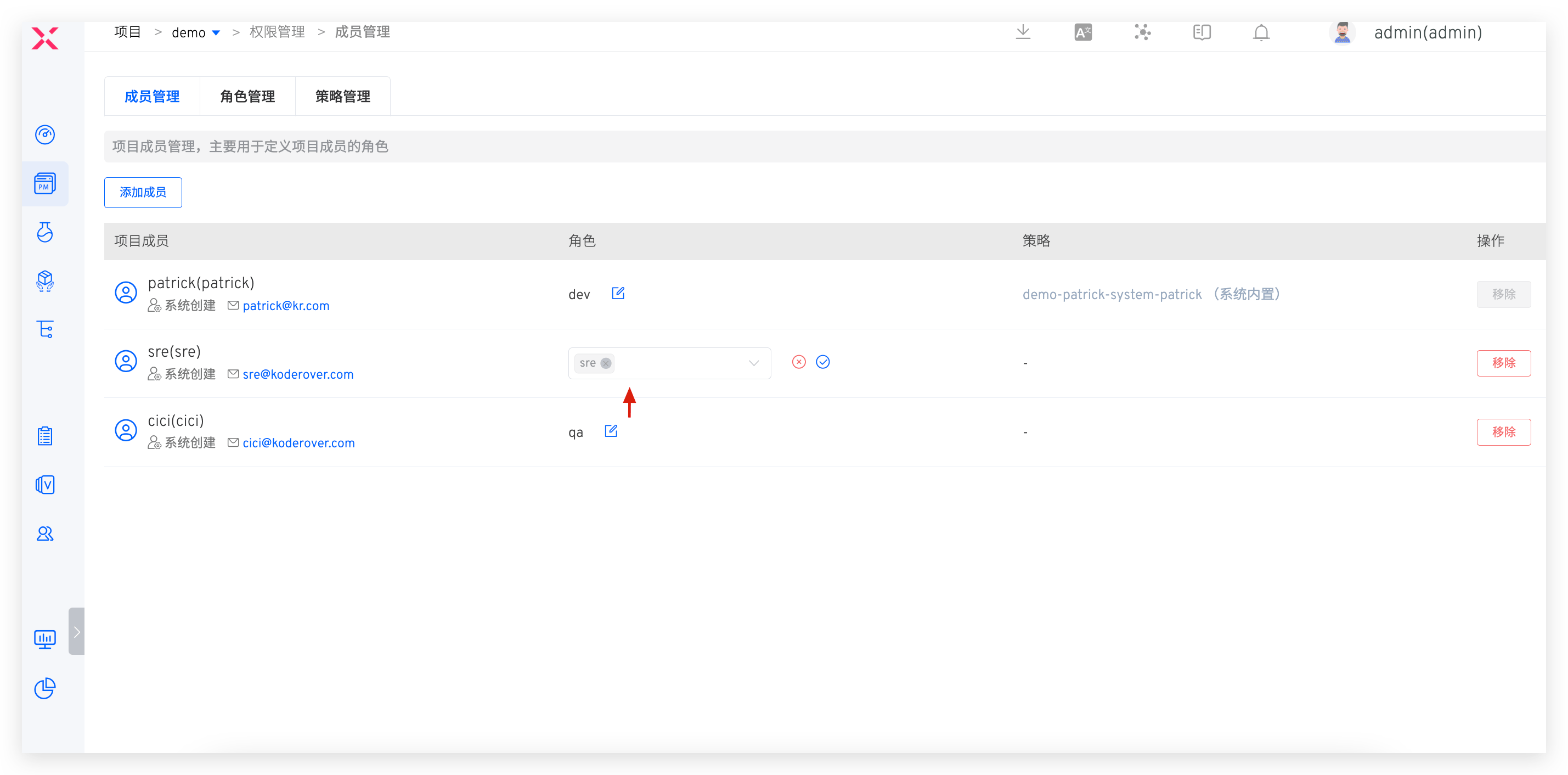This screenshot has height=775, width=1568.
Task: Open the documentation book icon
Action: pos(1202,32)
